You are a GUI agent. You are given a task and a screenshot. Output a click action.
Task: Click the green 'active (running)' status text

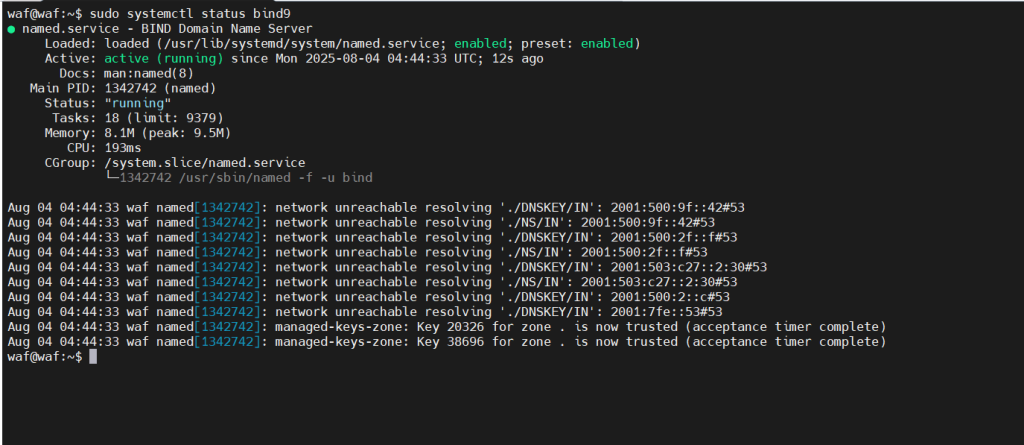point(164,59)
